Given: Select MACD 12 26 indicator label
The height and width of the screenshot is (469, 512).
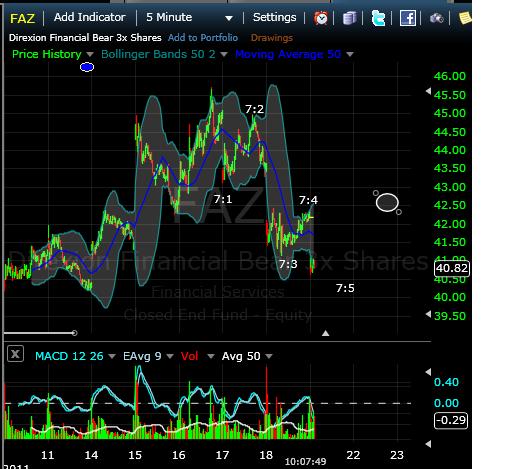Looking at the screenshot, I should click(69, 356).
